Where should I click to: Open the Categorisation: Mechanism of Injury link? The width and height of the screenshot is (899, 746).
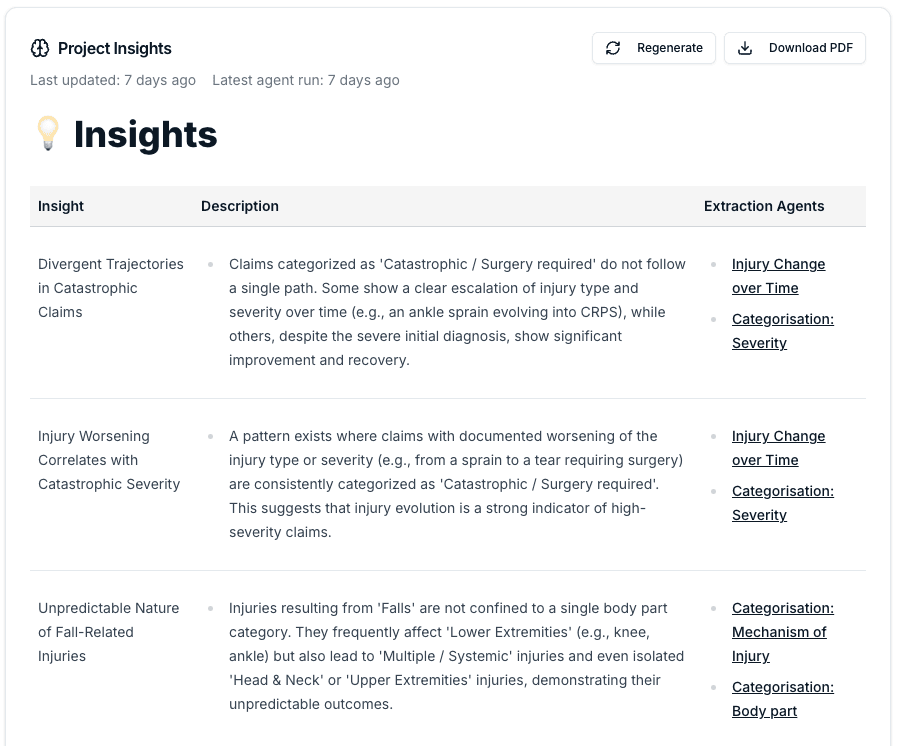point(783,632)
